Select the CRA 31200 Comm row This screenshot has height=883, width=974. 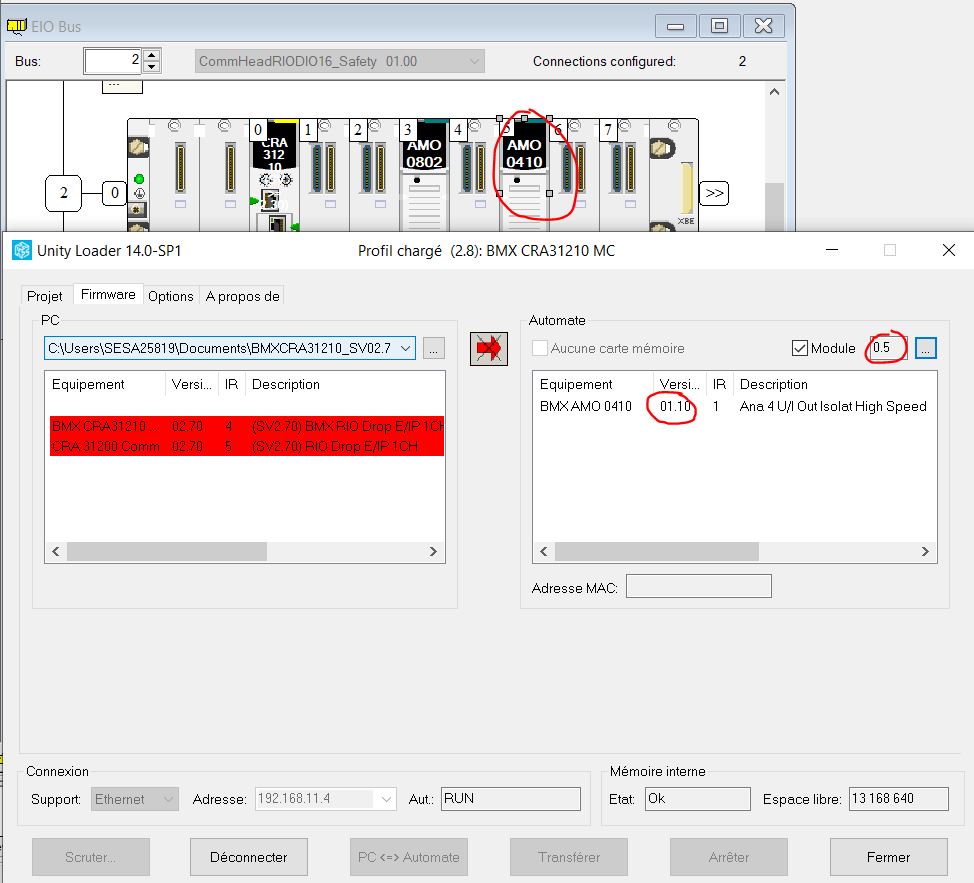[x=247, y=446]
